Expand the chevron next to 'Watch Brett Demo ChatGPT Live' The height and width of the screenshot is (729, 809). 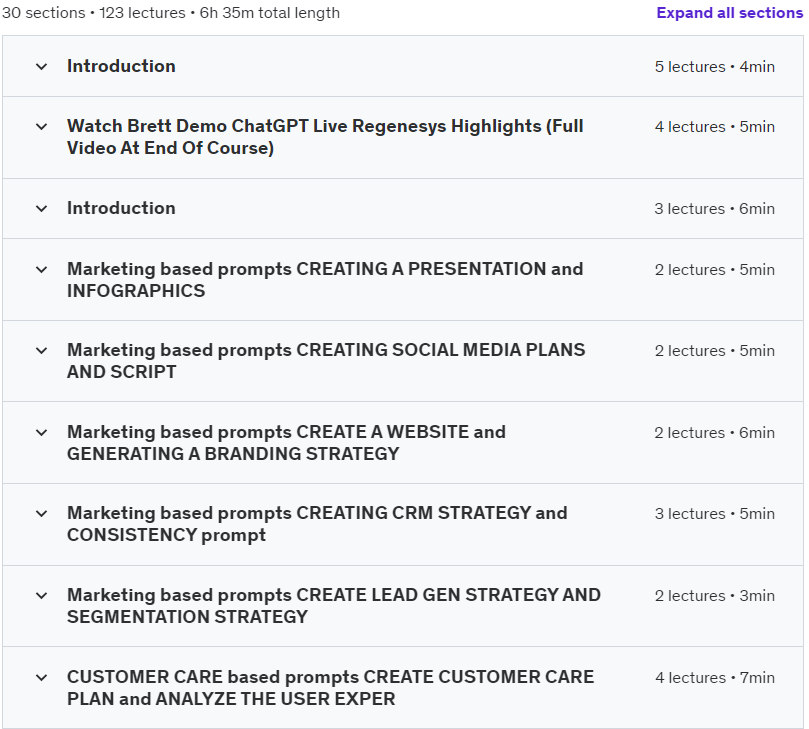(x=42, y=126)
